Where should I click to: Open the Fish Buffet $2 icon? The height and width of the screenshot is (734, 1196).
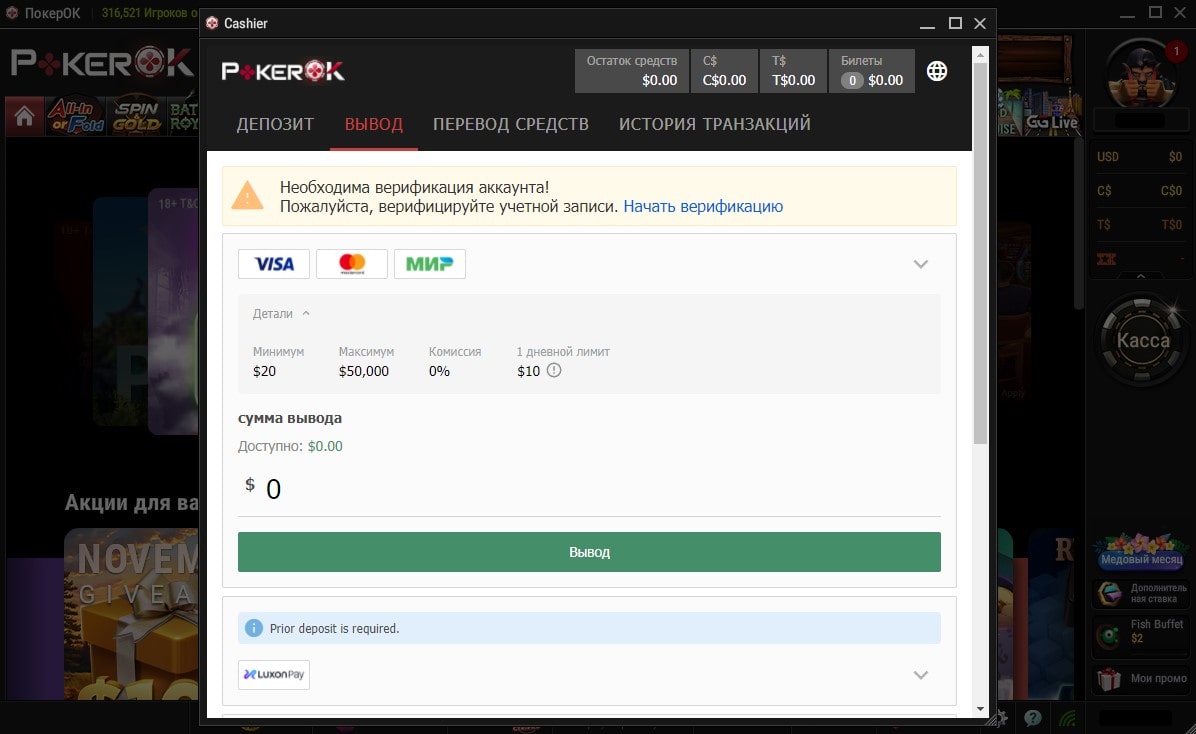pos(1141,634)
